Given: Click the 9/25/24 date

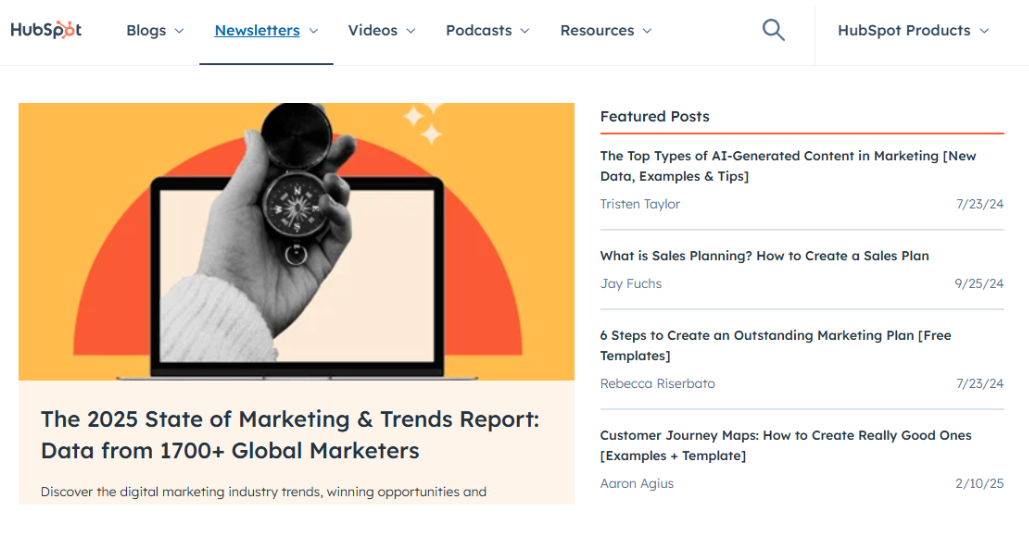Looking at the screenshot, I should (x=978, y=284).
